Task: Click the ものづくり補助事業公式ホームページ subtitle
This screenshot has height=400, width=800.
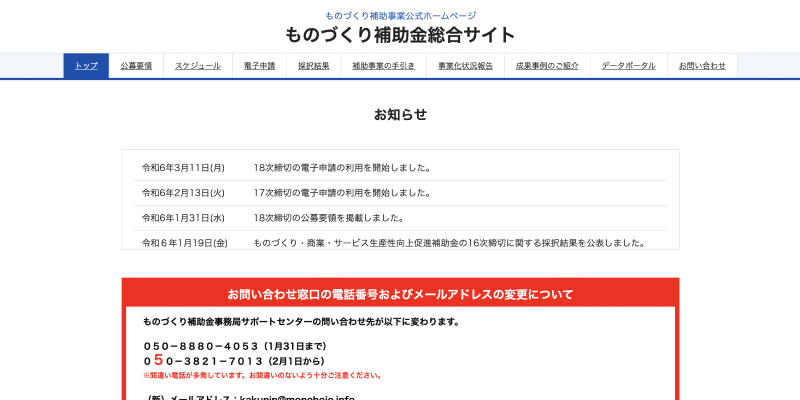Action: pyautogui.click(x=401, y=16)
